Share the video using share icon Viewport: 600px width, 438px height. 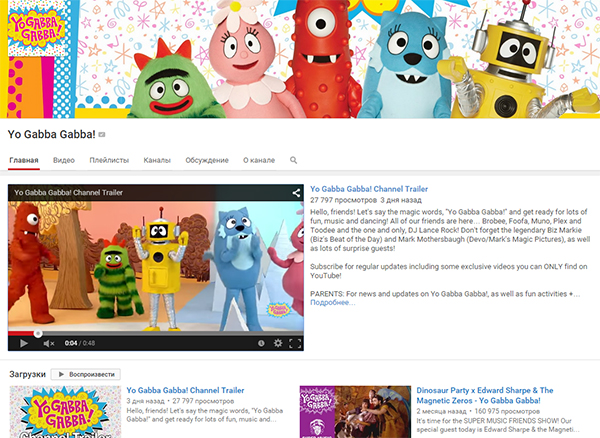click(296, 191)
